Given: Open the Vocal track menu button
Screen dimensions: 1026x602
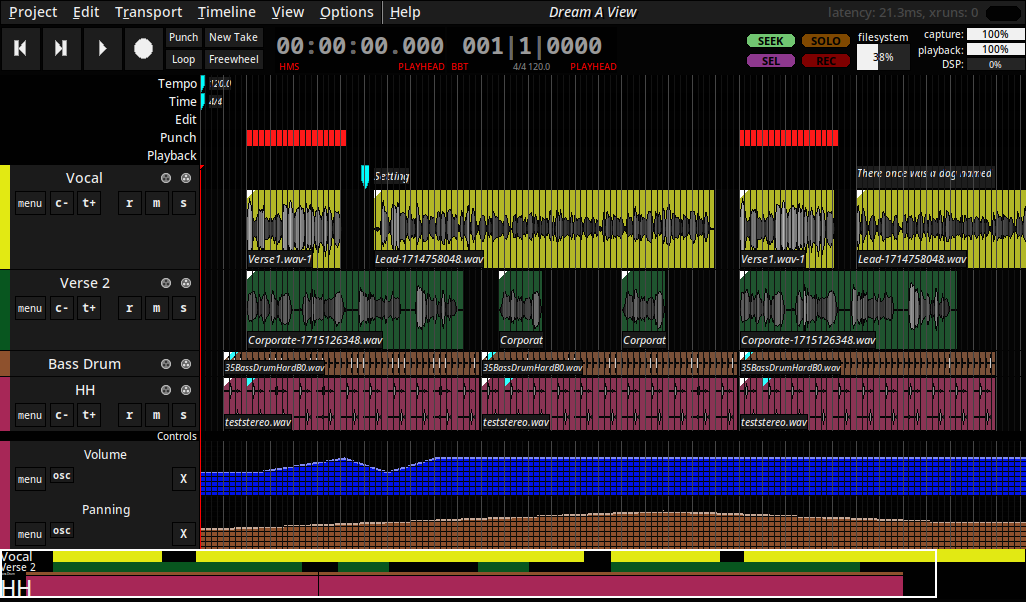Looking at the screenshot, I should coord(30,204).
